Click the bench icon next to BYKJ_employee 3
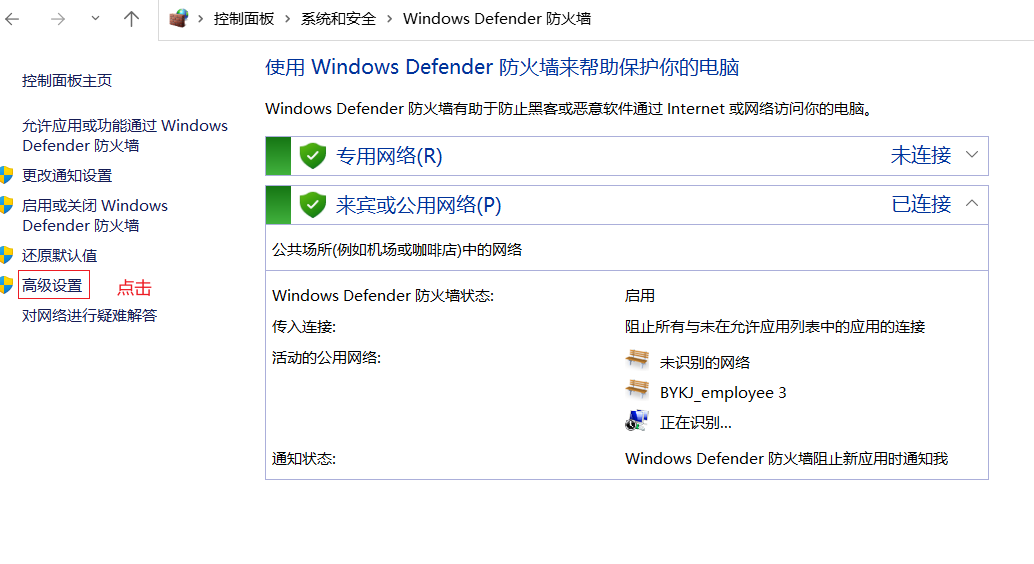This screenshot has width=1034, height=564. pos(637,391)
